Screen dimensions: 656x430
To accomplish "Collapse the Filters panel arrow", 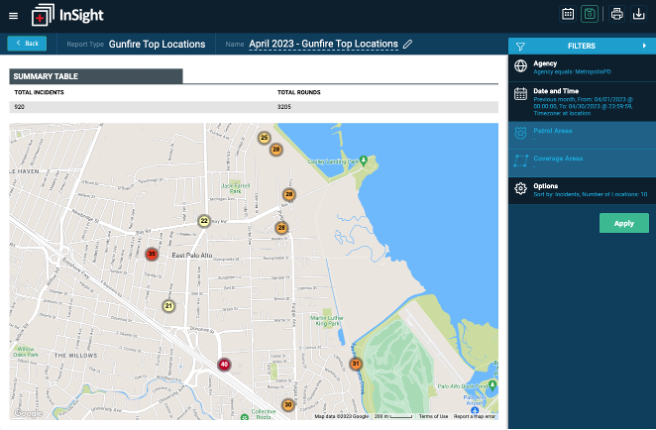I will (644, 46).
